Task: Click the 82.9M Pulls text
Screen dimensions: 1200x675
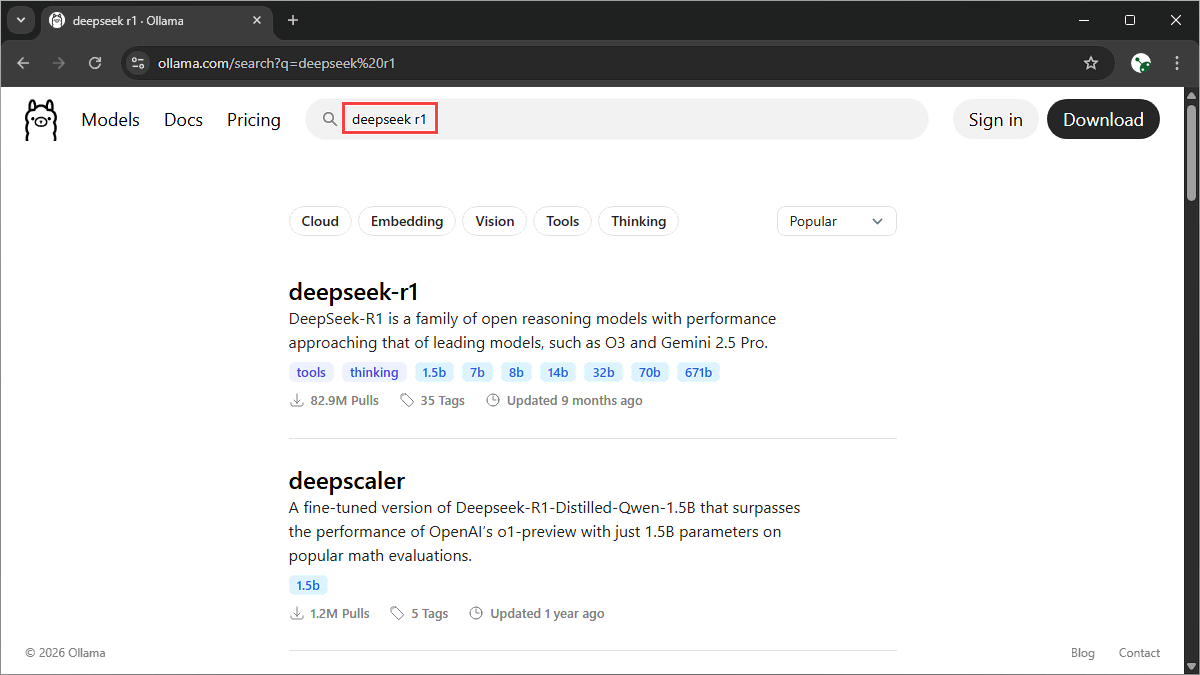Action: (x=344, y=400)
